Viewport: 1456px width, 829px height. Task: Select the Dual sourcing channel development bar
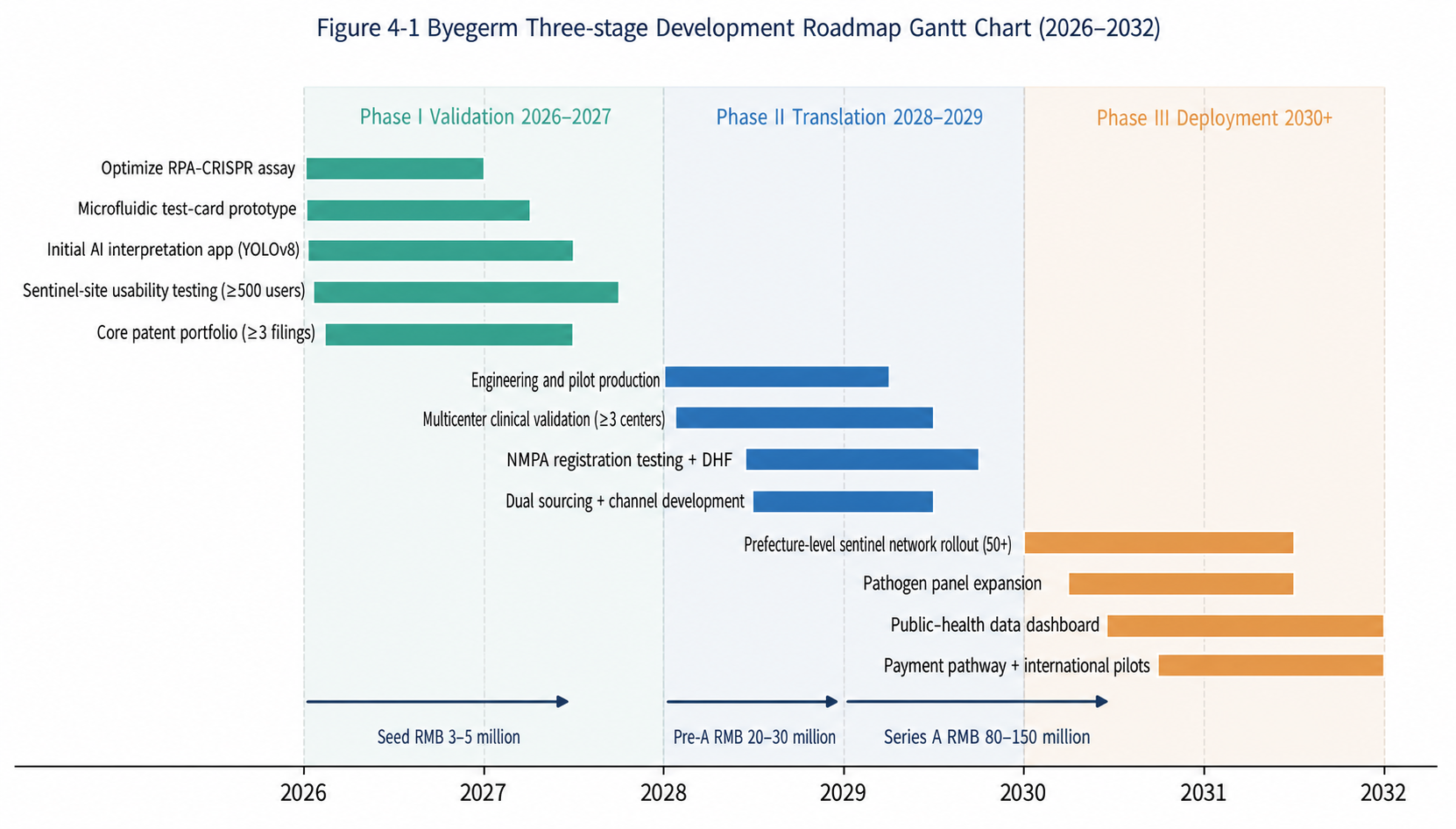point(843,502)
